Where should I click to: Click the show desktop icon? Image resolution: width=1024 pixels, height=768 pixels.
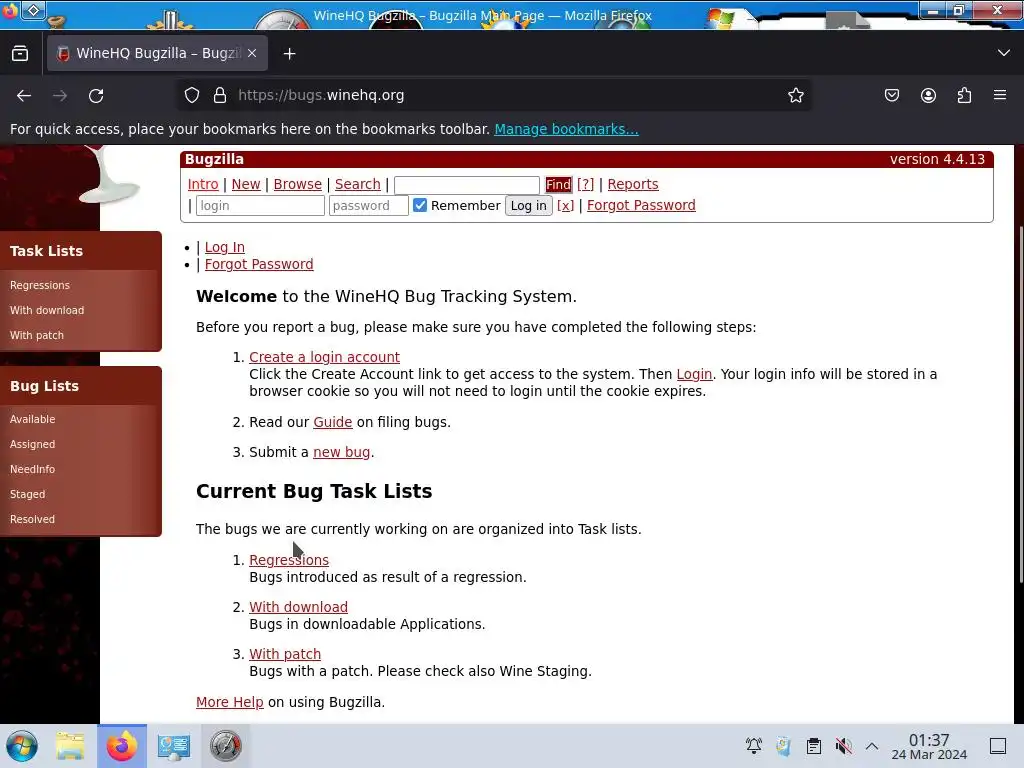pos(998,746)
